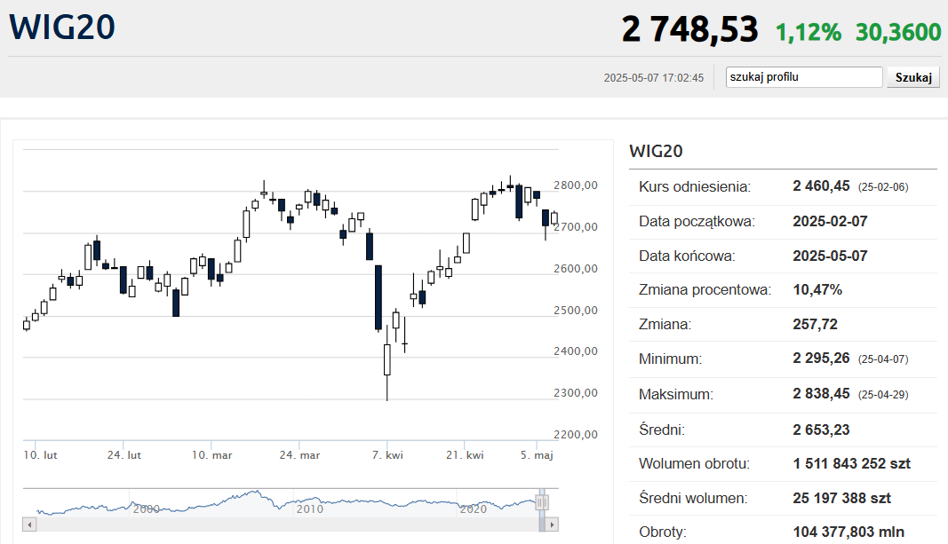Click the maximum value 2 838,45

tap(821, 394)
